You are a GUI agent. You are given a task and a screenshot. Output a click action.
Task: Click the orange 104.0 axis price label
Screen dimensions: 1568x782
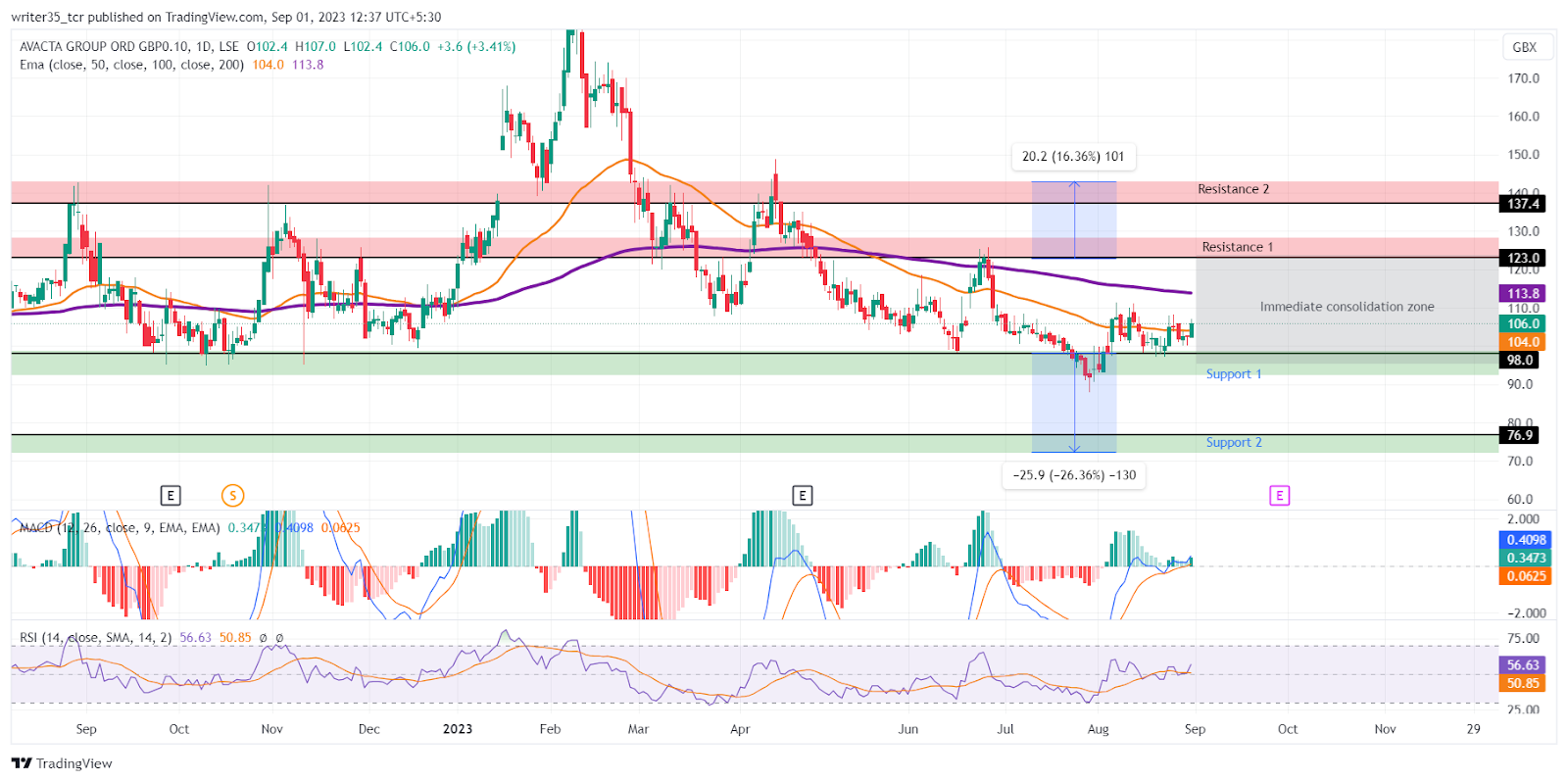coord(1523,342)
